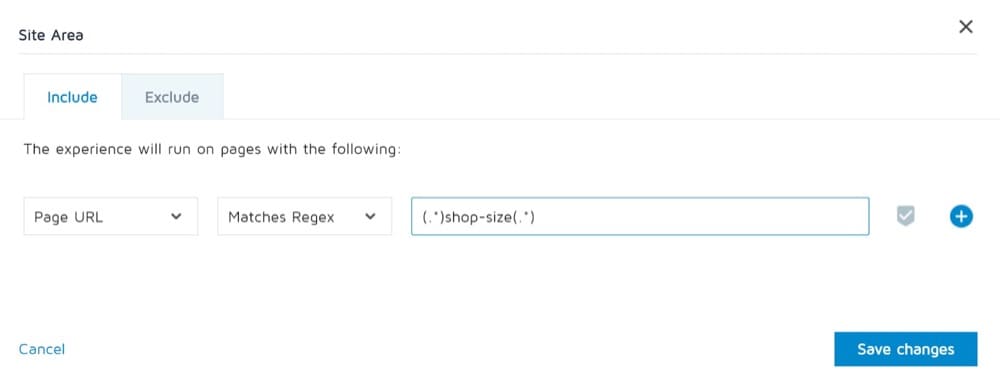The height and width of the screenshot is (386, 1000).
Task: Open the Page URL dropdown
Action: tap(111, 216)
